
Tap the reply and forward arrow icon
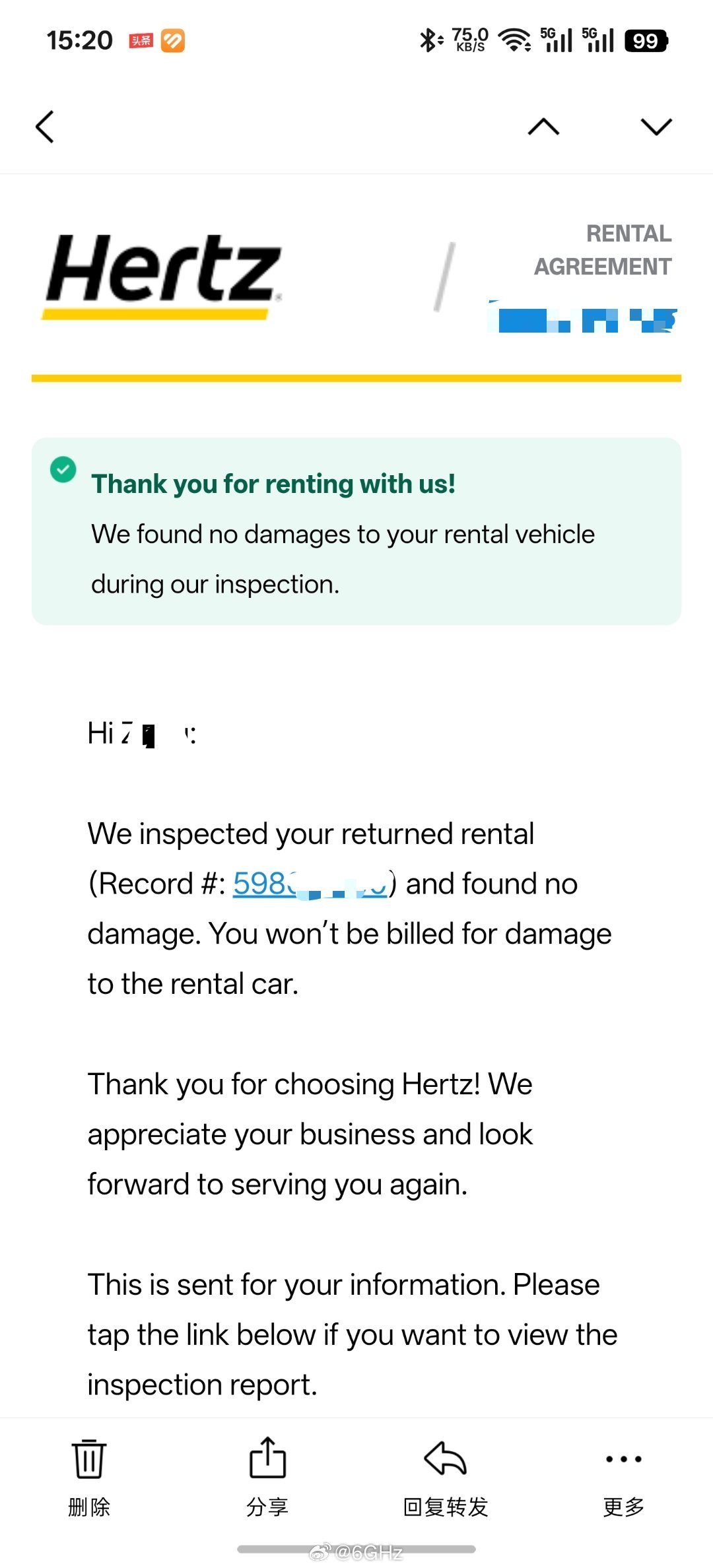tap(446, 1458)
